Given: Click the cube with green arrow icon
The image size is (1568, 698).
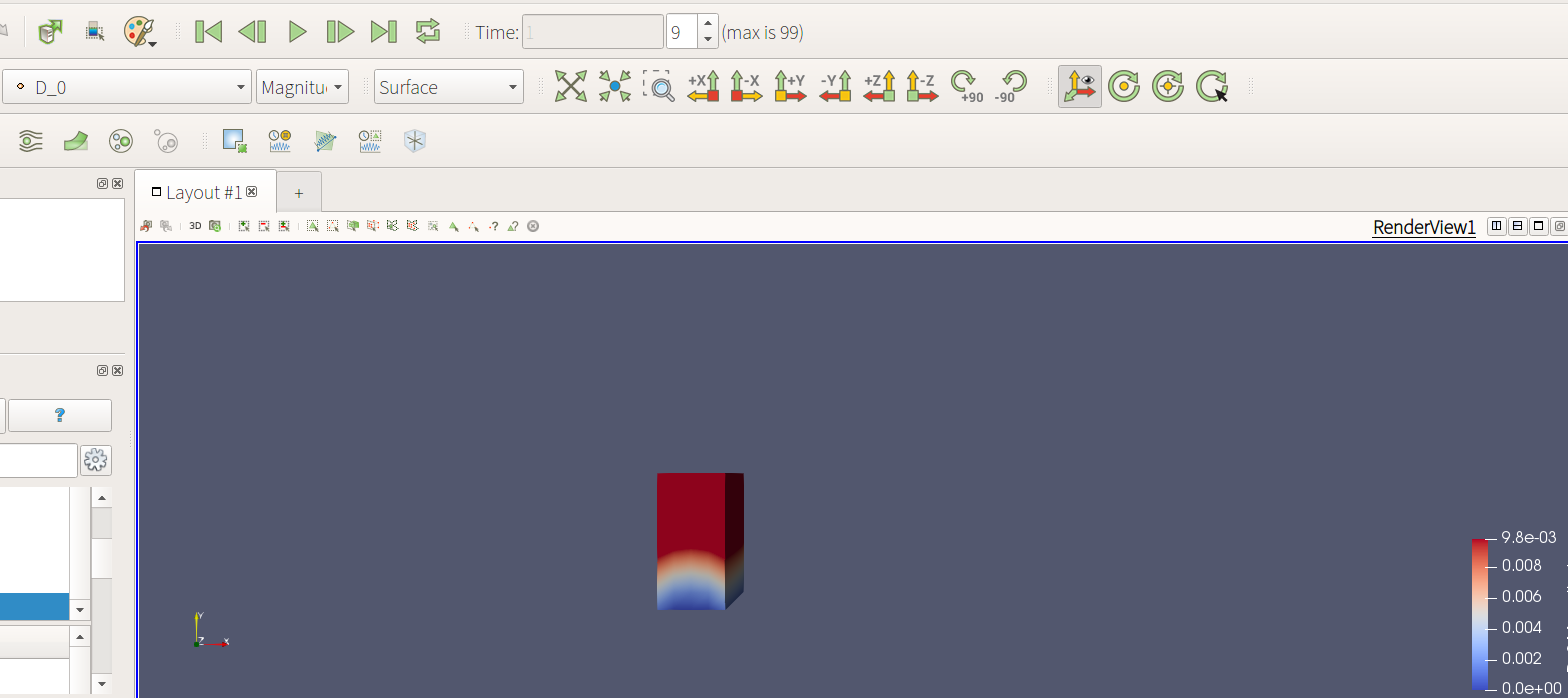Looking at the screenshot, I should (50, 32).
